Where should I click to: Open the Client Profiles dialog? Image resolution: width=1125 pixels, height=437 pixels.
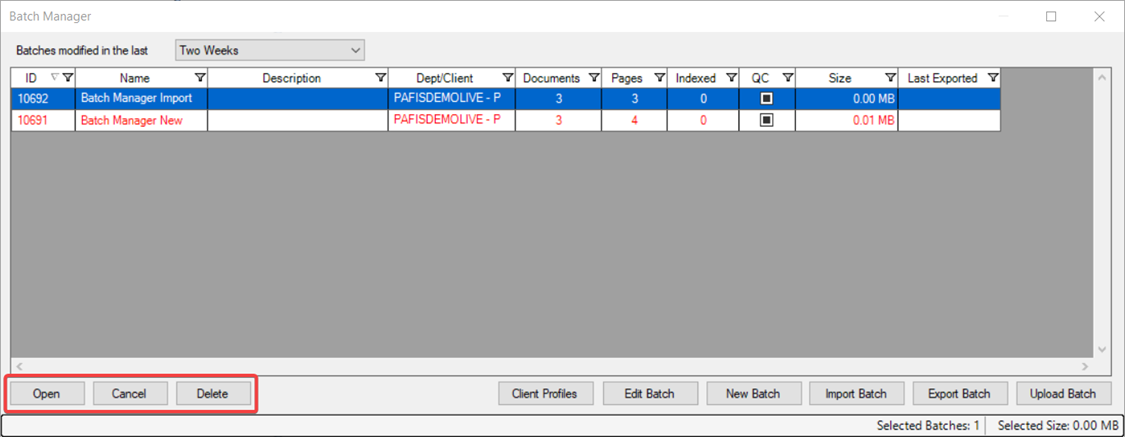click(x=545, y=393)
